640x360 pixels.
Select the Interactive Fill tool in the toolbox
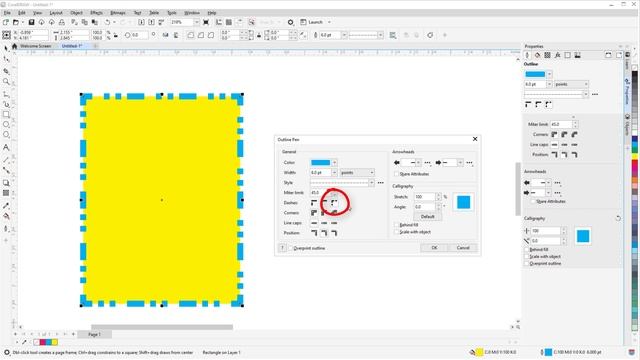click(x=6, y=216)
